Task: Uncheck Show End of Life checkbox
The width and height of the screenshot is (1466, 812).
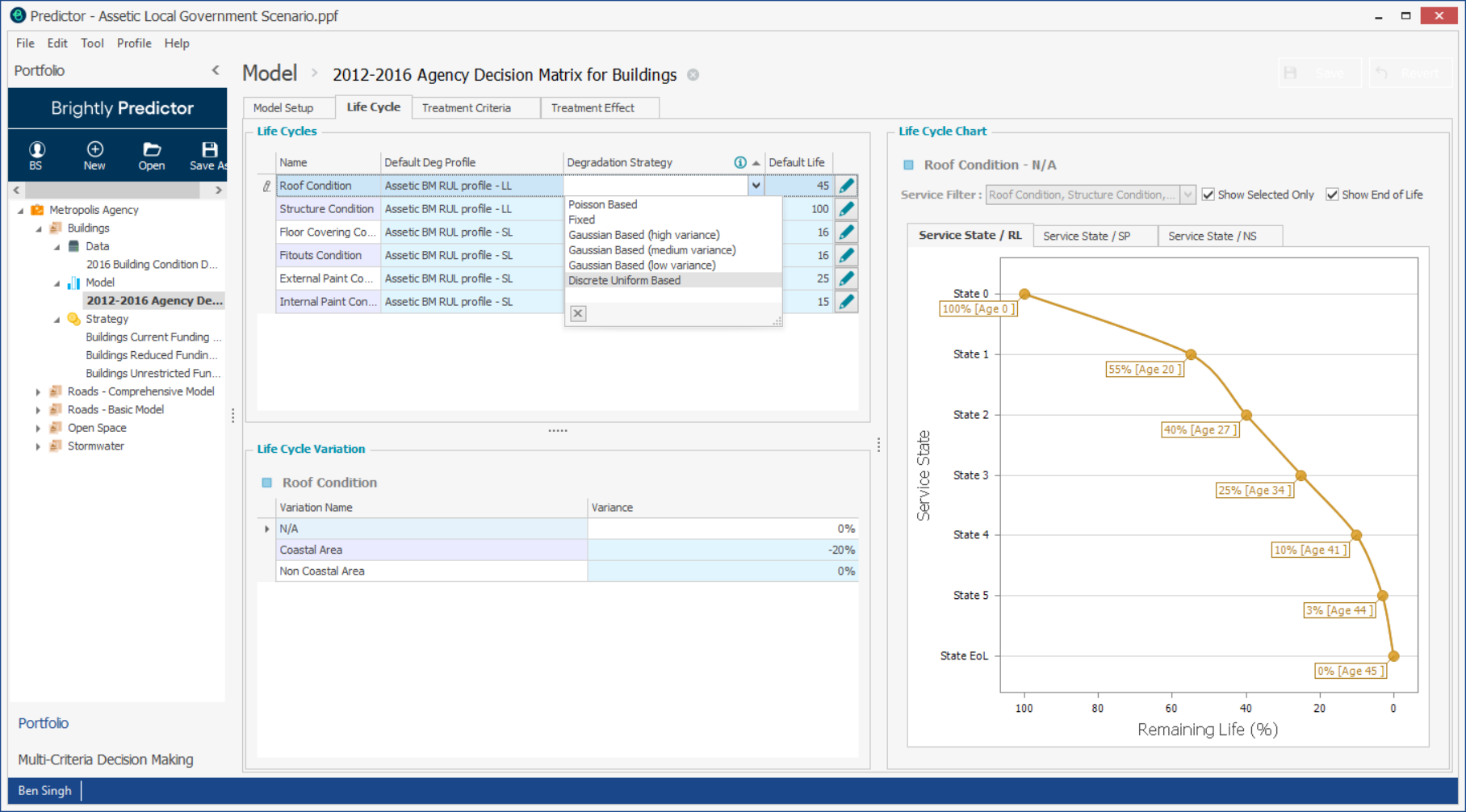Action: pyautogui.click(x=1333, y=195)
